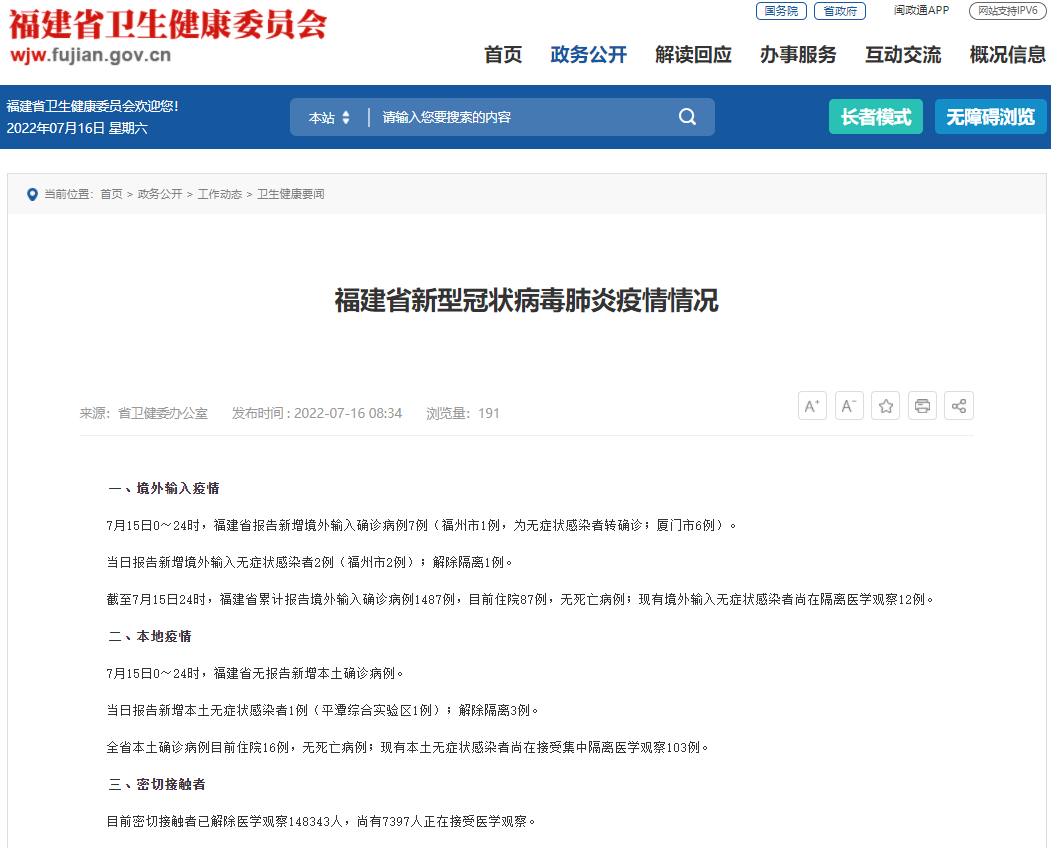Click the printer icon to print the article

pyautogui.click(x=922, y=405)
